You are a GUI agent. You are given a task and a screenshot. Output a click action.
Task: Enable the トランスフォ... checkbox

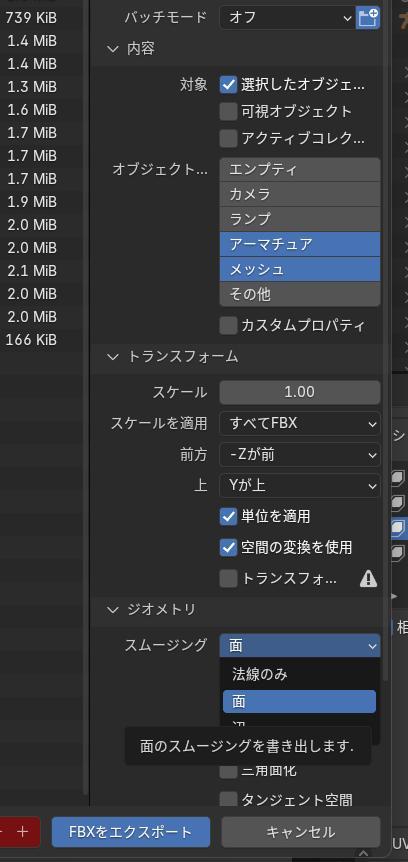click(x=228, y=578)
